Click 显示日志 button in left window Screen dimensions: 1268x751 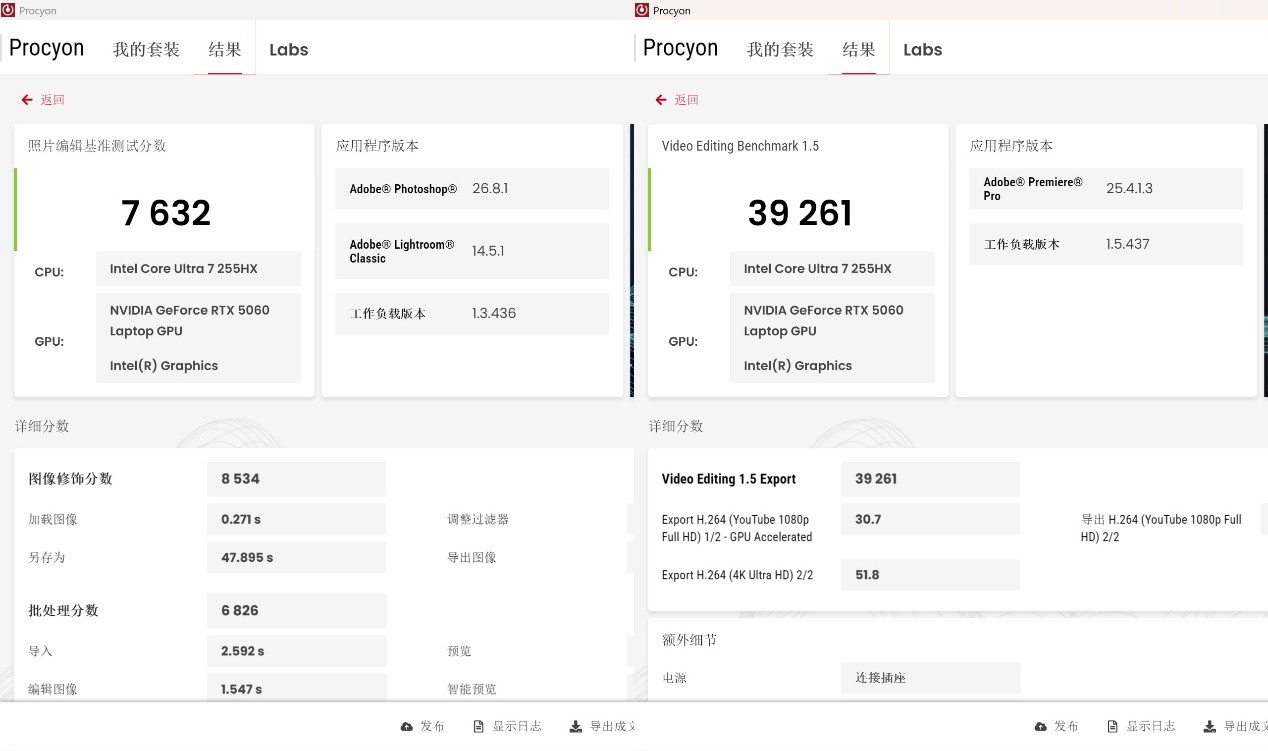[x=508, y=726]
